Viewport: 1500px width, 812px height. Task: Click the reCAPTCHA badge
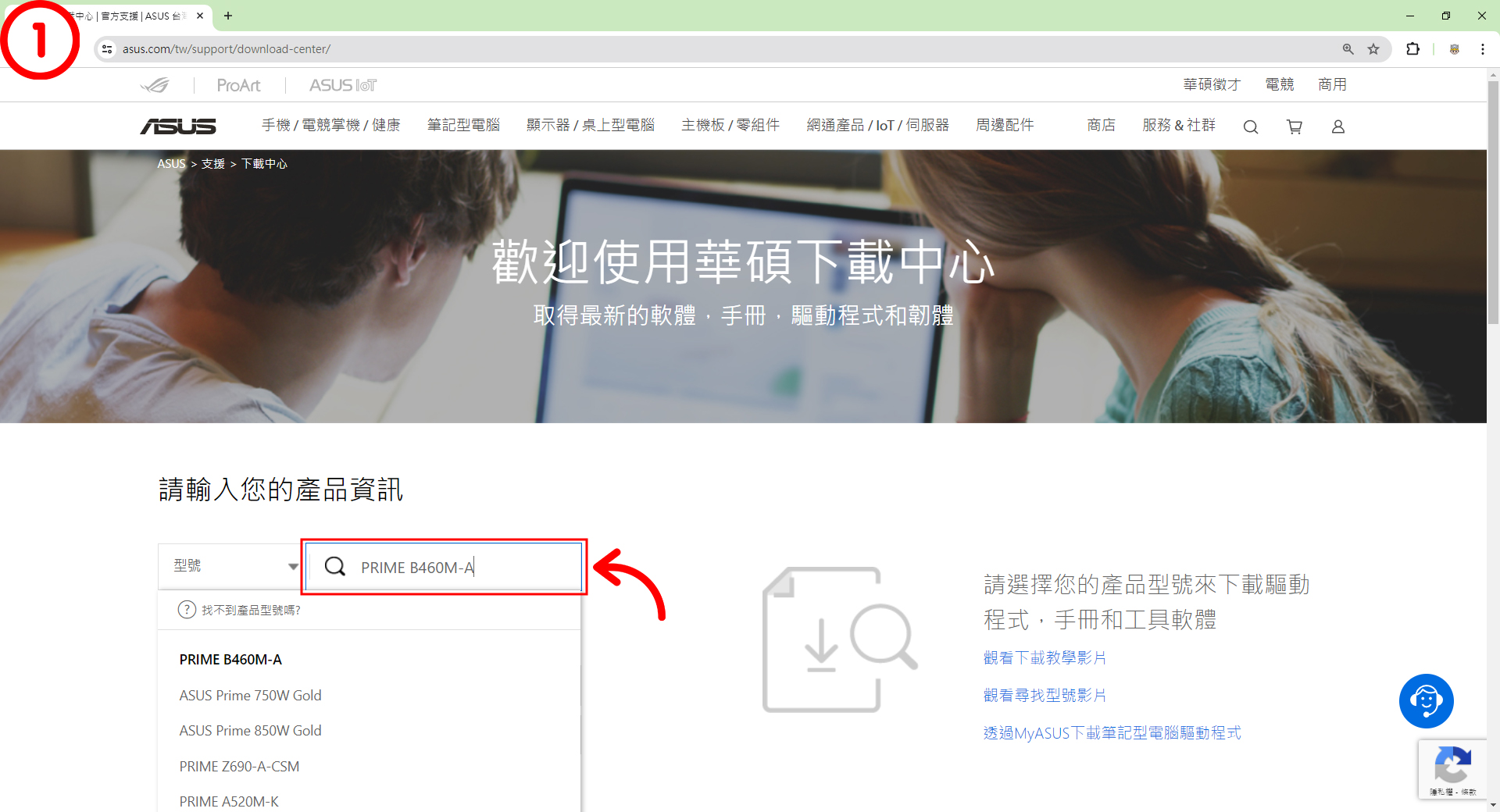(1452, 769)
